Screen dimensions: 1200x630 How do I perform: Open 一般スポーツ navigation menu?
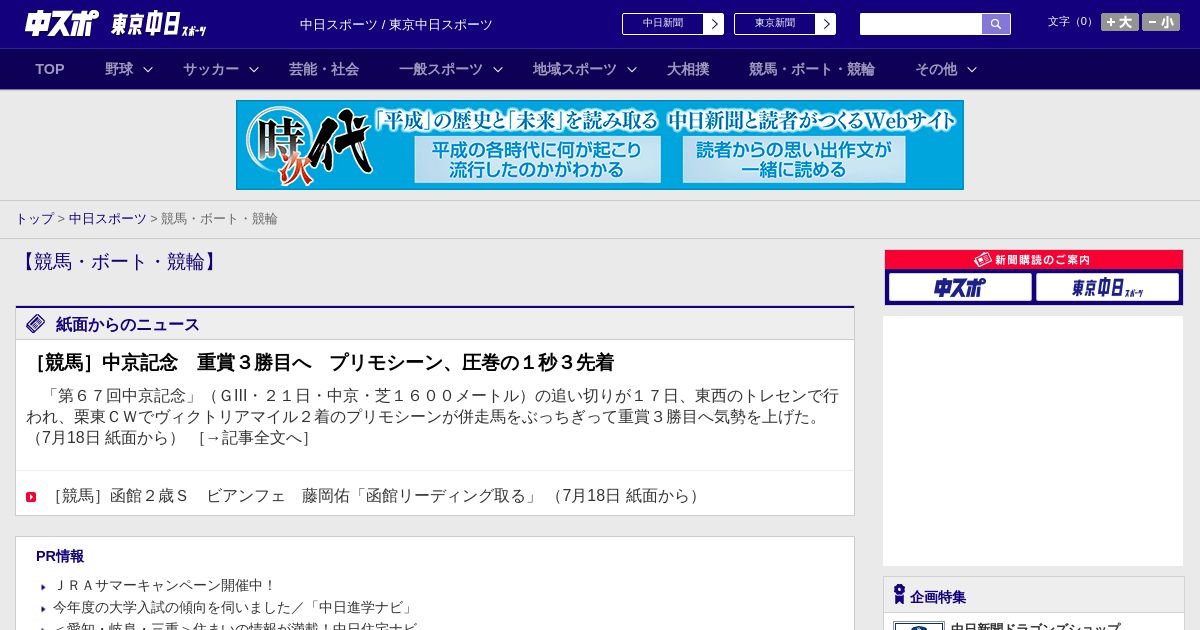coord(441,69)
